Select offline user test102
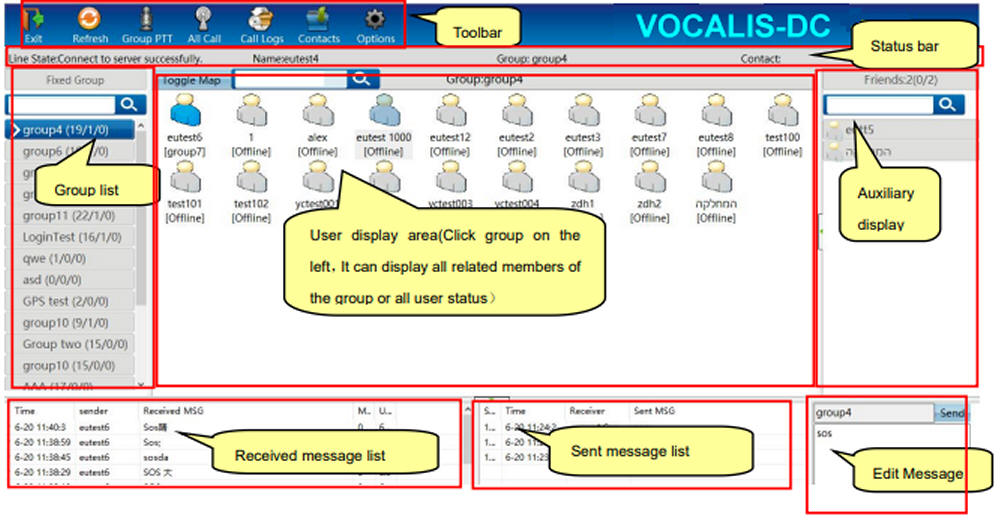 coord(251,192)
